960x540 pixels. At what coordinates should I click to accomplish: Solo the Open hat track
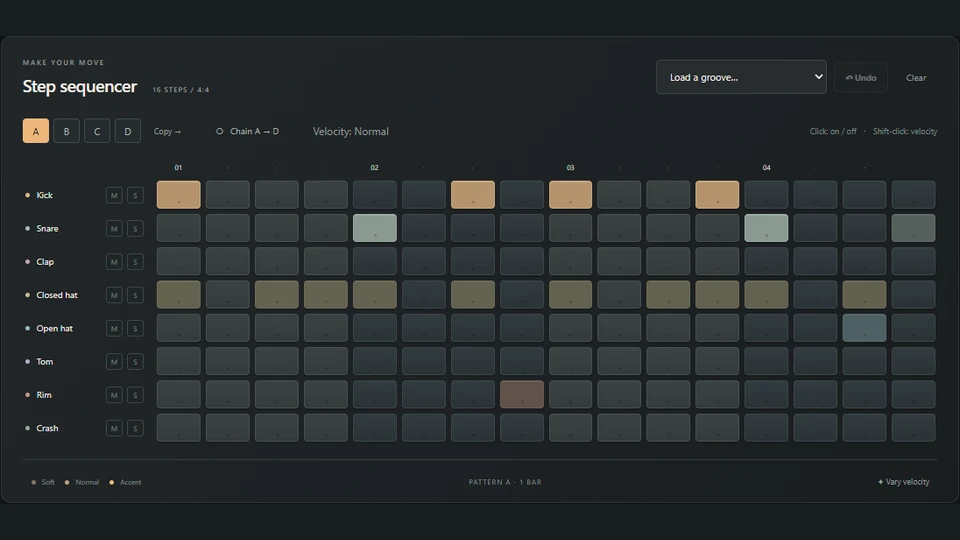[x=135, y=329]
